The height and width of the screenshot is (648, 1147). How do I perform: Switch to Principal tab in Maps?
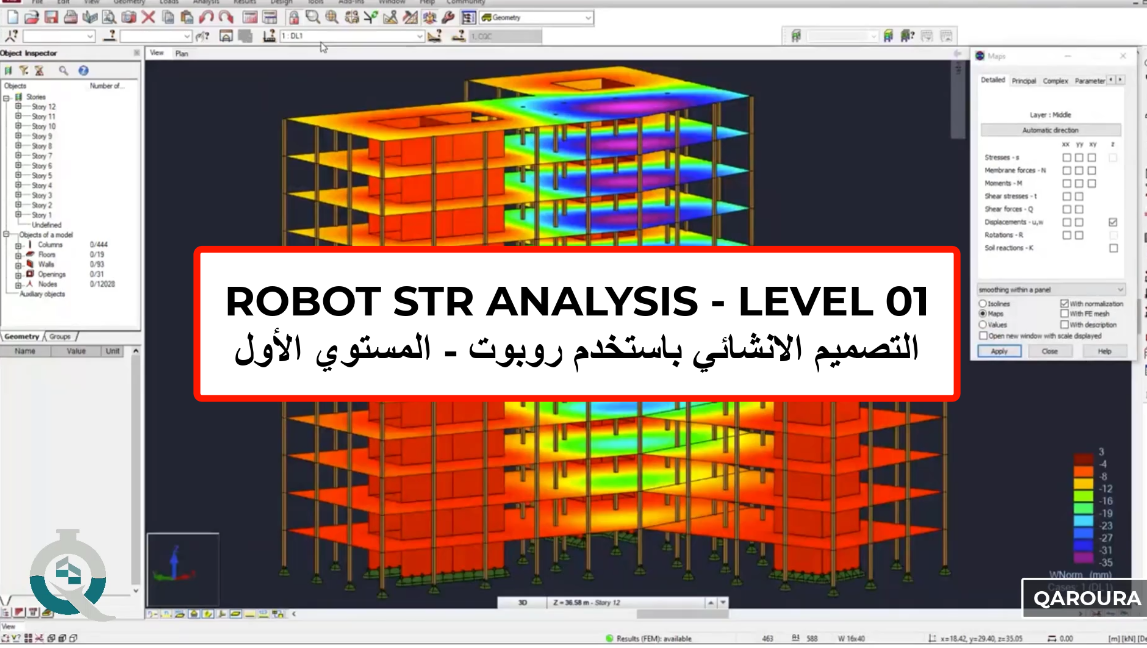coord(1023,81)
